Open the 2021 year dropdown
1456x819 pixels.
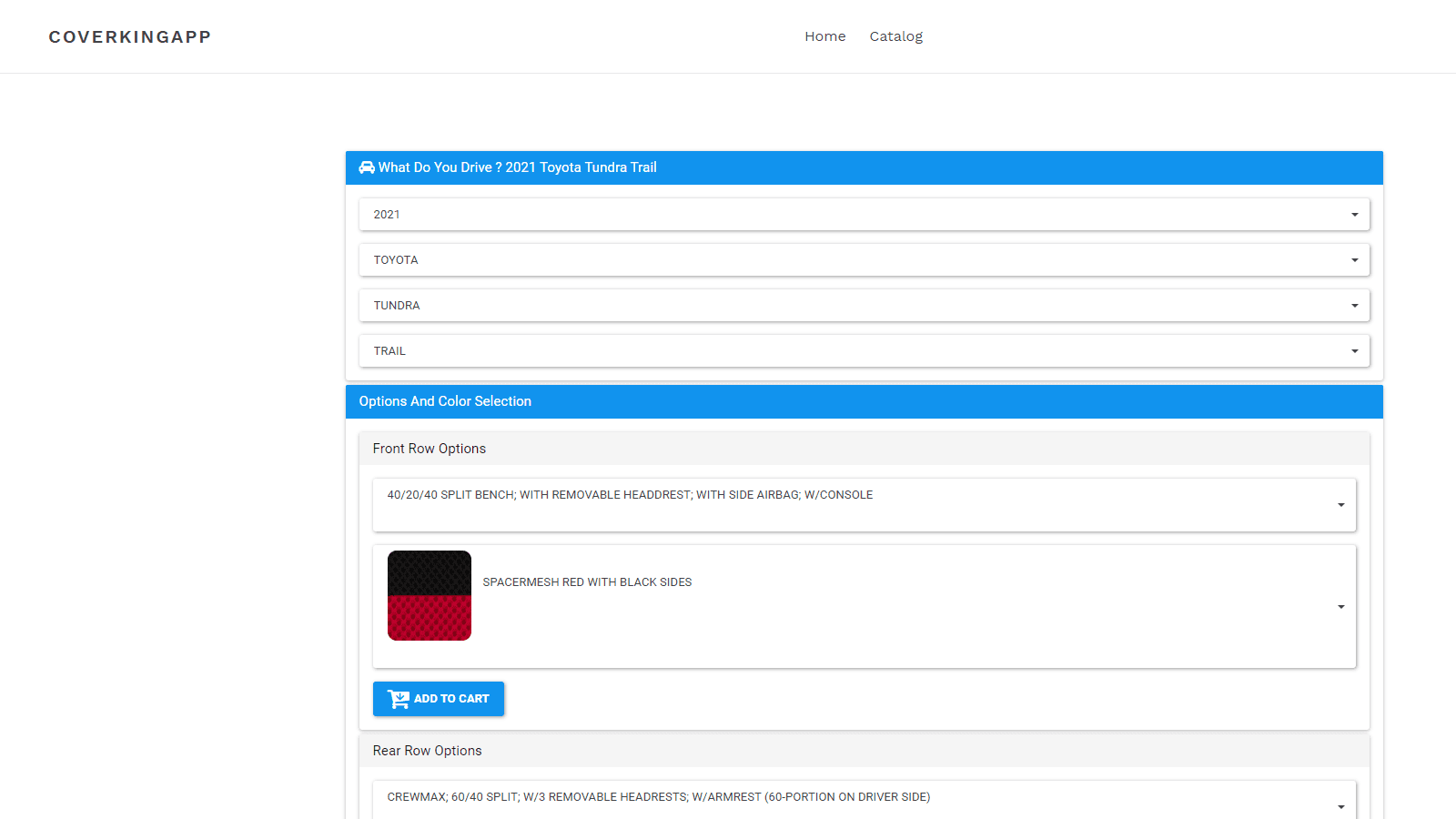pos(863,215)
